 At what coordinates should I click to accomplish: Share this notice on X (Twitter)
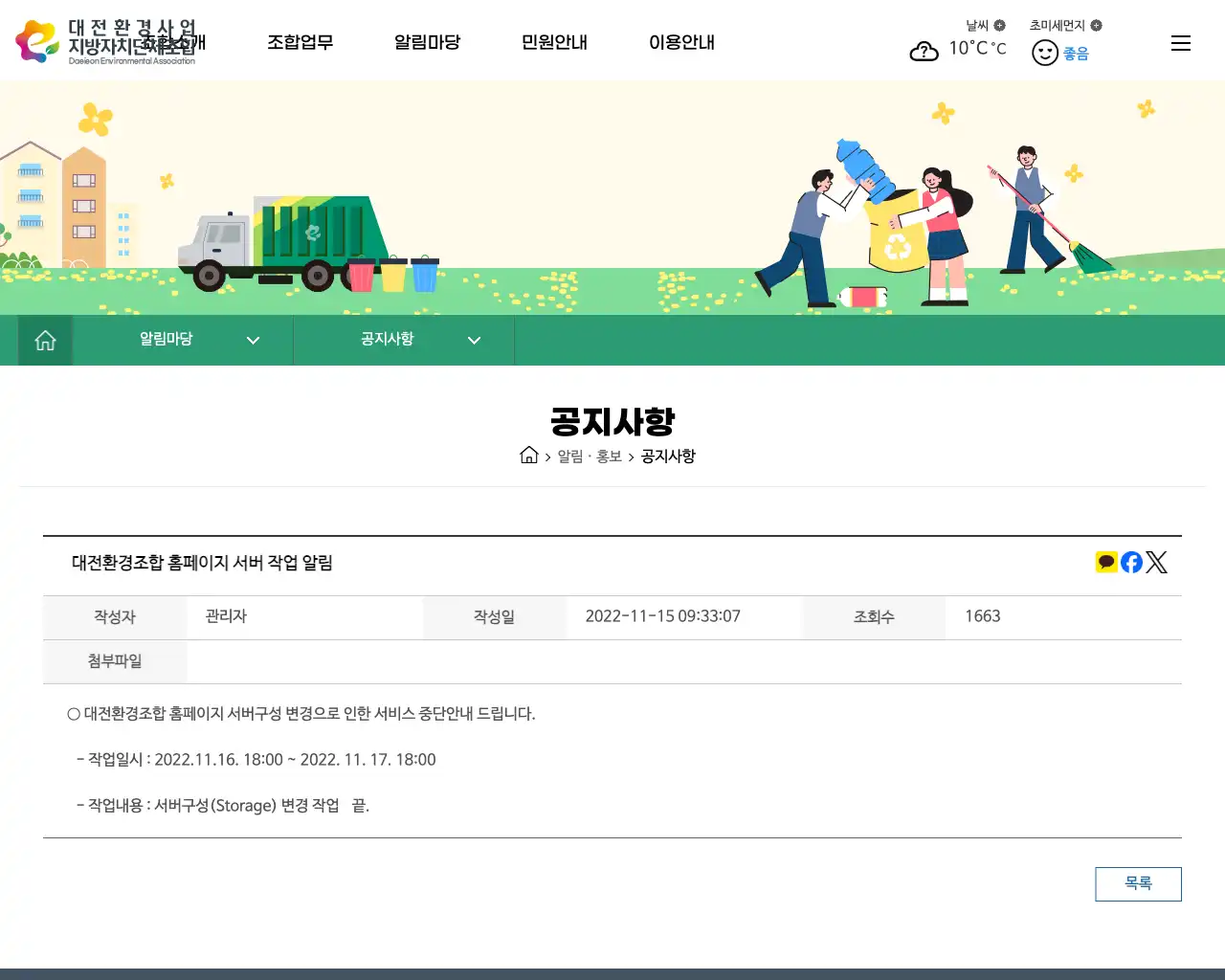1157,562
